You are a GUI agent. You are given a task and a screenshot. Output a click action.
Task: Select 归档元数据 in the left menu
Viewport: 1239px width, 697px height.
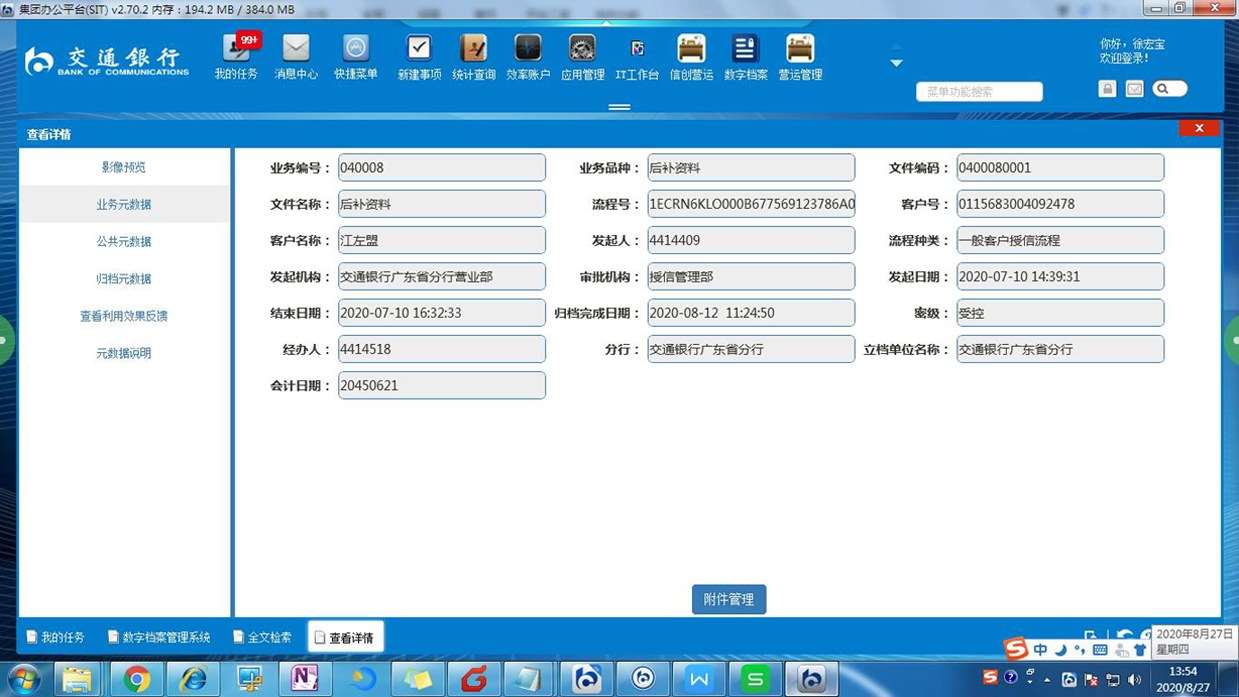tap(124, 279)
